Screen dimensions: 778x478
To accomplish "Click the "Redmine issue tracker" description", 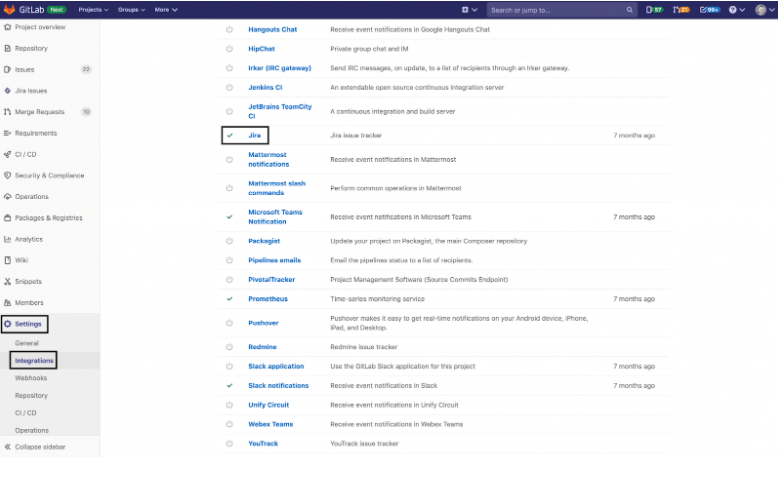I will [x=364, y=347].
